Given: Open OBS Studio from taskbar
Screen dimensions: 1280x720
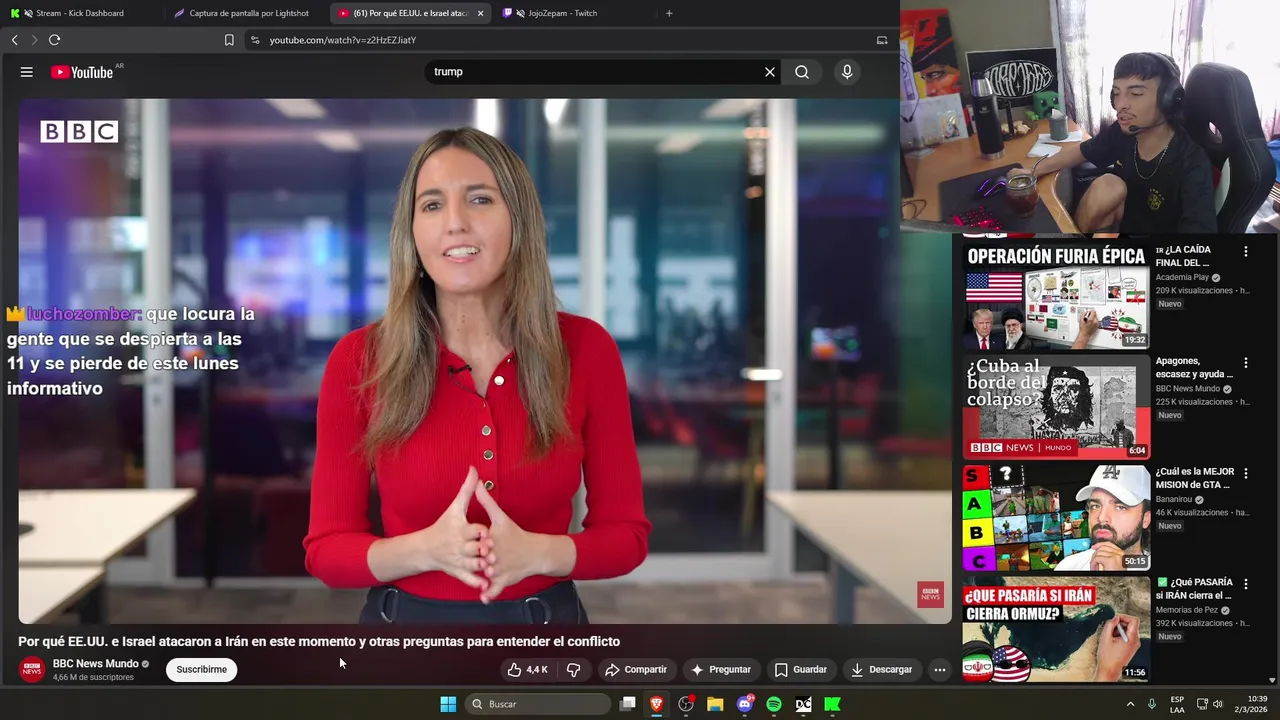Looking at the screenshot, I should click(x=686, y=704).
